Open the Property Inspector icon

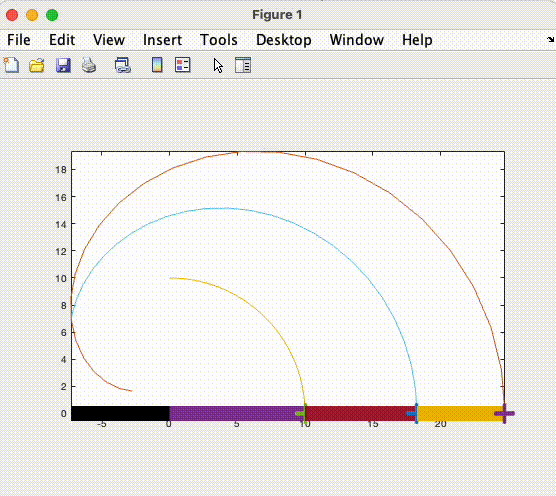[x=243, y=65]
